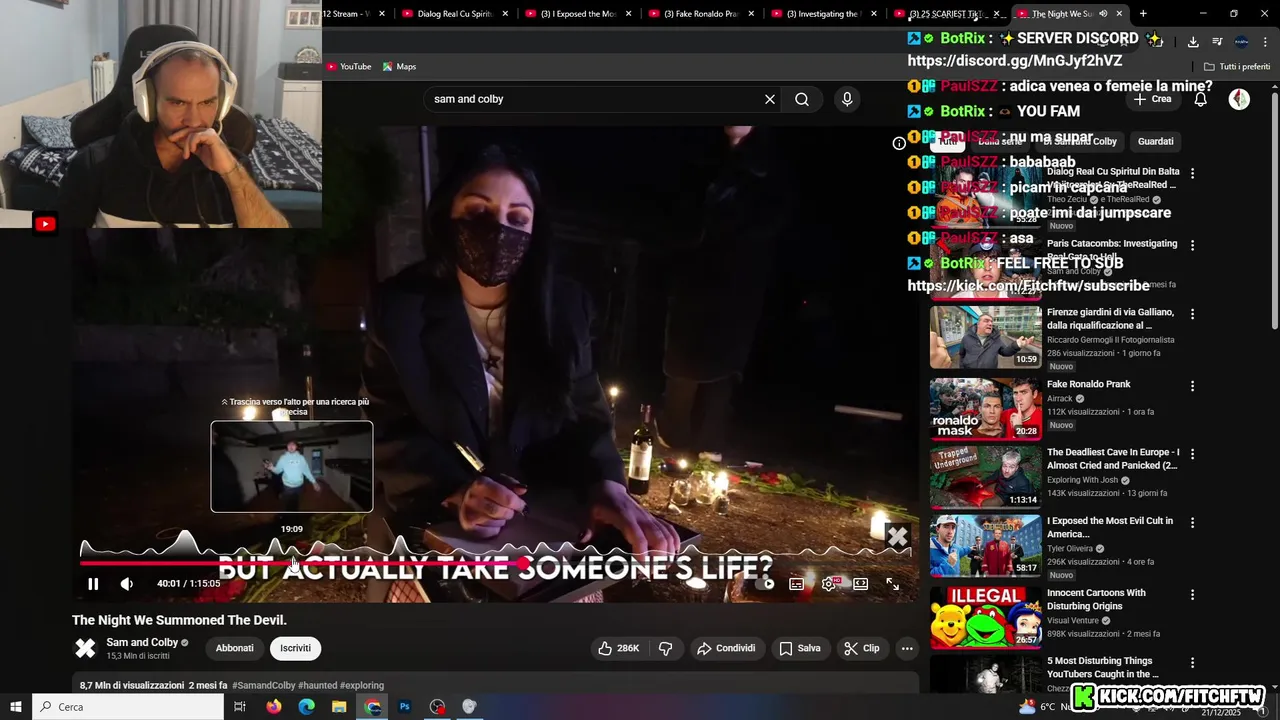Image resolution: width=1280 pixels, height=720 pixels.
Task: Switch to theater mode view
Action: pos(861,584)
